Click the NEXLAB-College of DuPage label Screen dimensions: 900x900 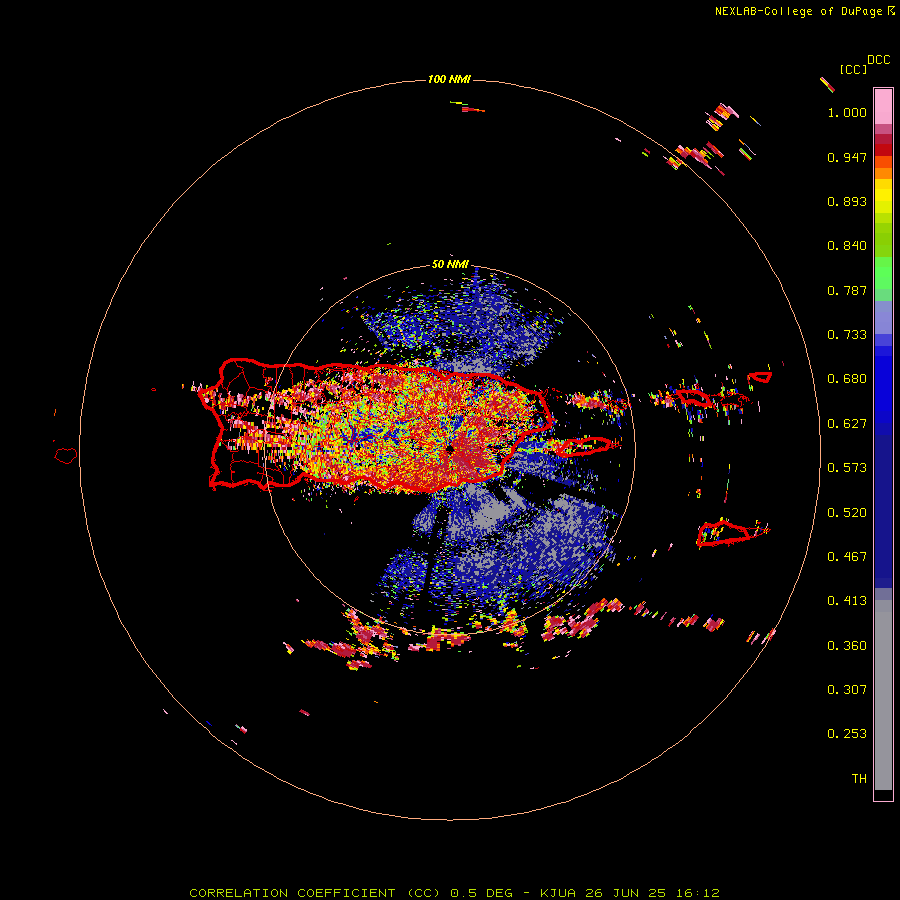click(x=804, y=11)
